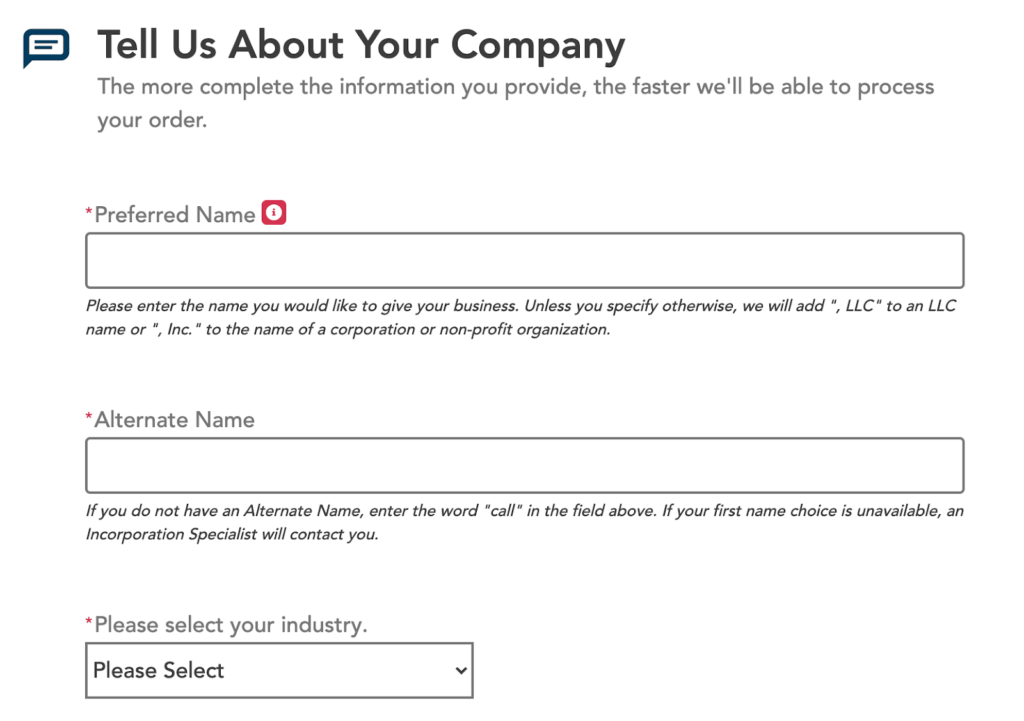The width and height of the screenshot is (1024, 721).
Task: Click inside the Preferred Name text field
Action: pos(524,261)
